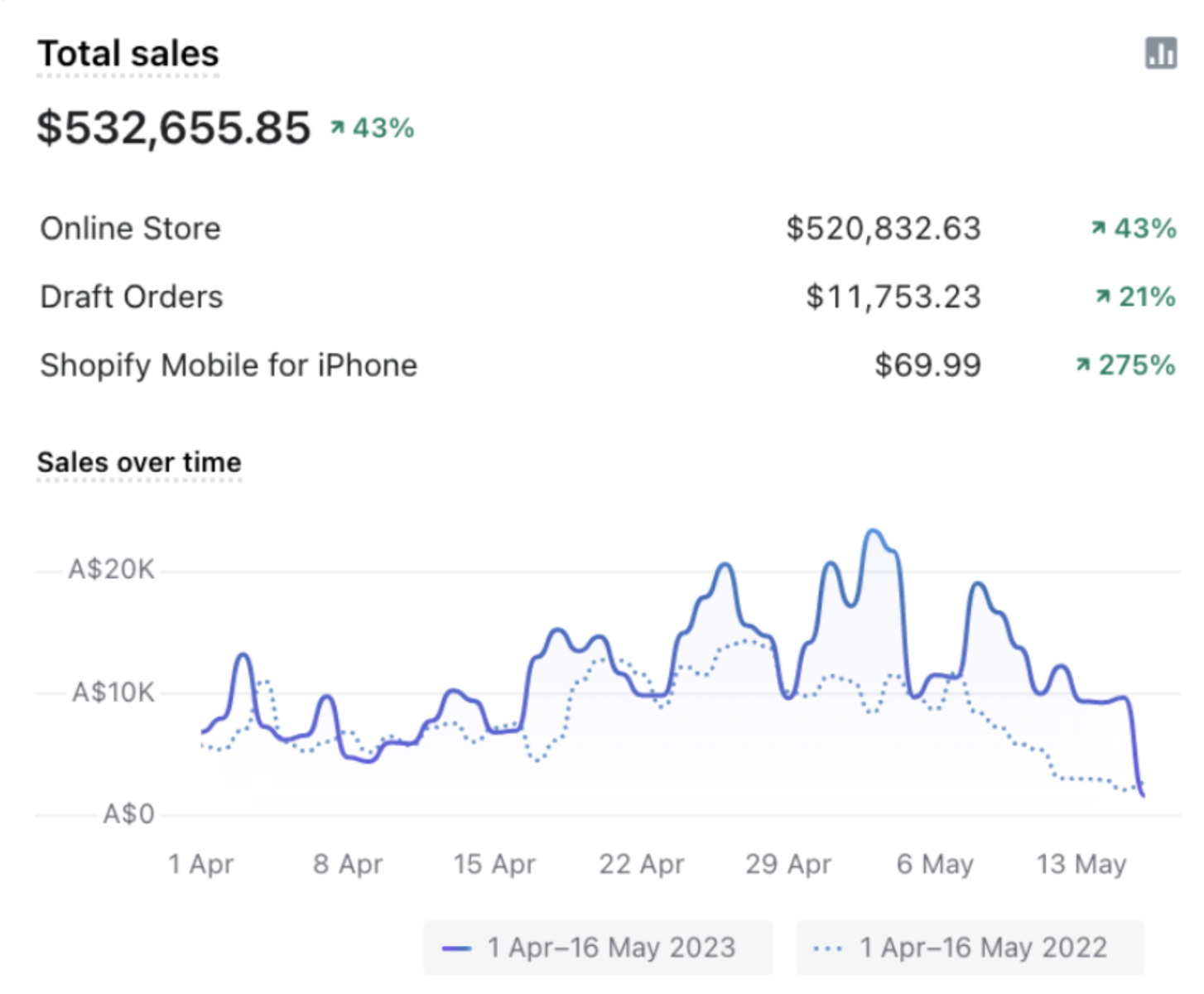Click the Draft Orders 21% up-arrow indicator

click(x=1103, y=297)
